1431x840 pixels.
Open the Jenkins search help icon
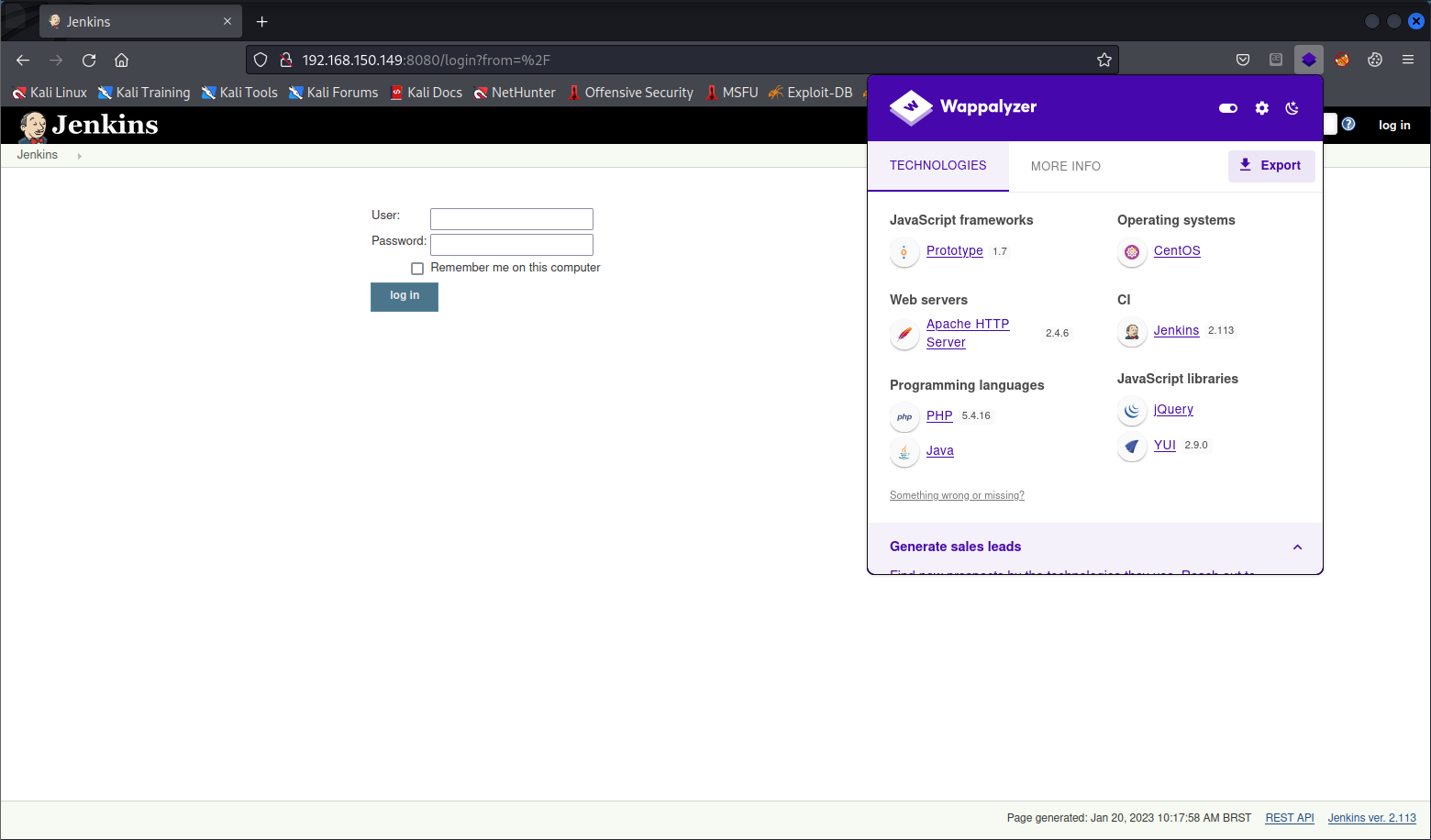[x=1348, y=124]
